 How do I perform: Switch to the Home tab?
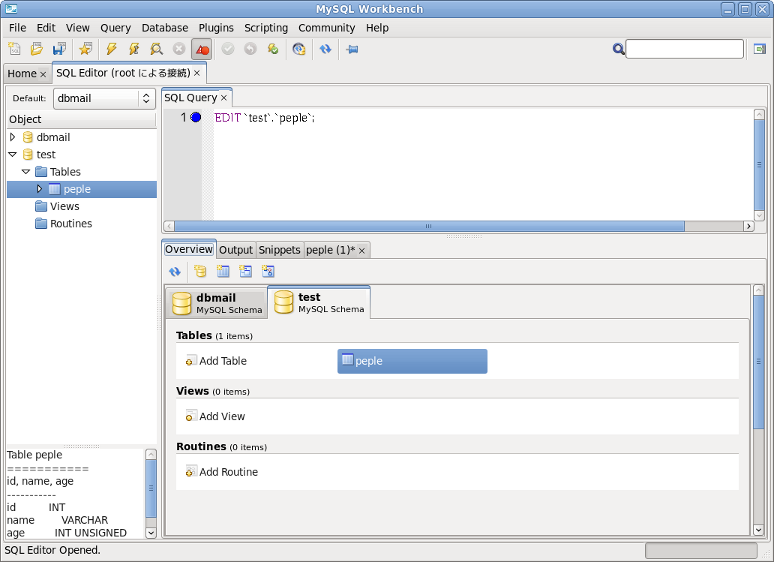click(22, 74)
